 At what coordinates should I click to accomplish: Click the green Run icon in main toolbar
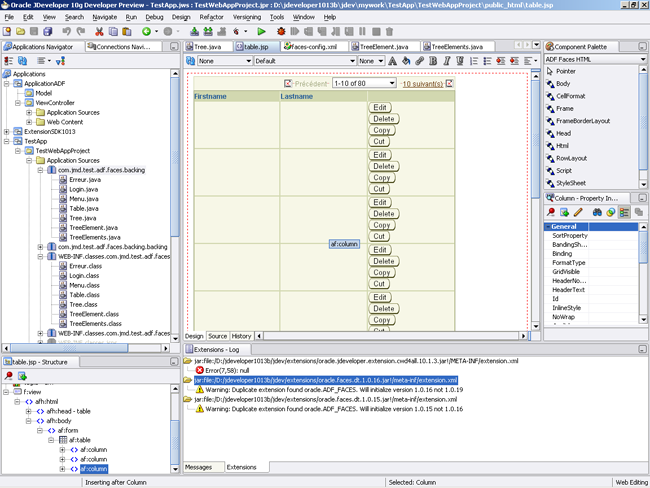(x=262, y=32)
